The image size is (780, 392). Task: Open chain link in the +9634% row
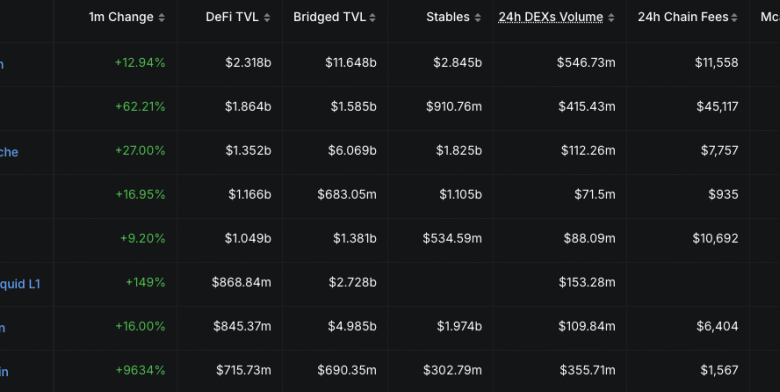(x=4, y=372)
